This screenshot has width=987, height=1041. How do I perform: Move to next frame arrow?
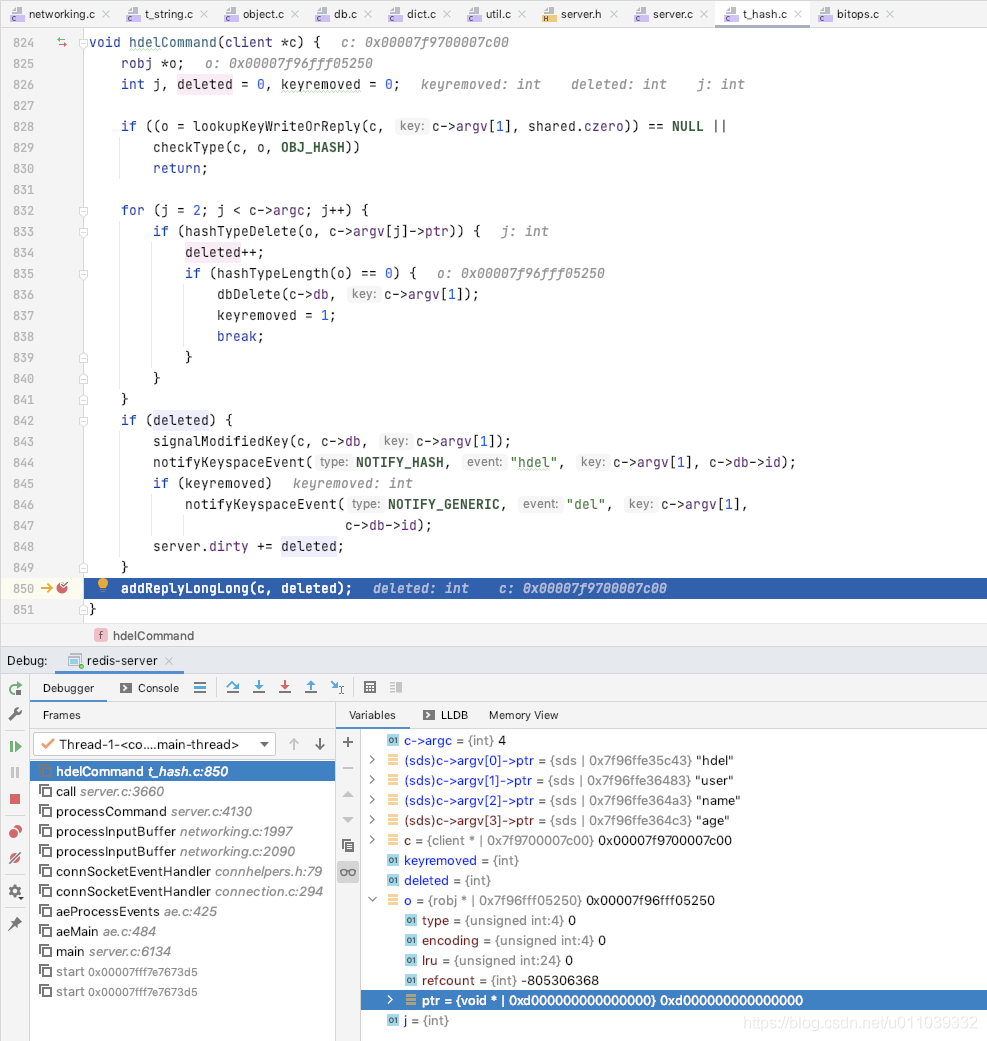point(320,744)
